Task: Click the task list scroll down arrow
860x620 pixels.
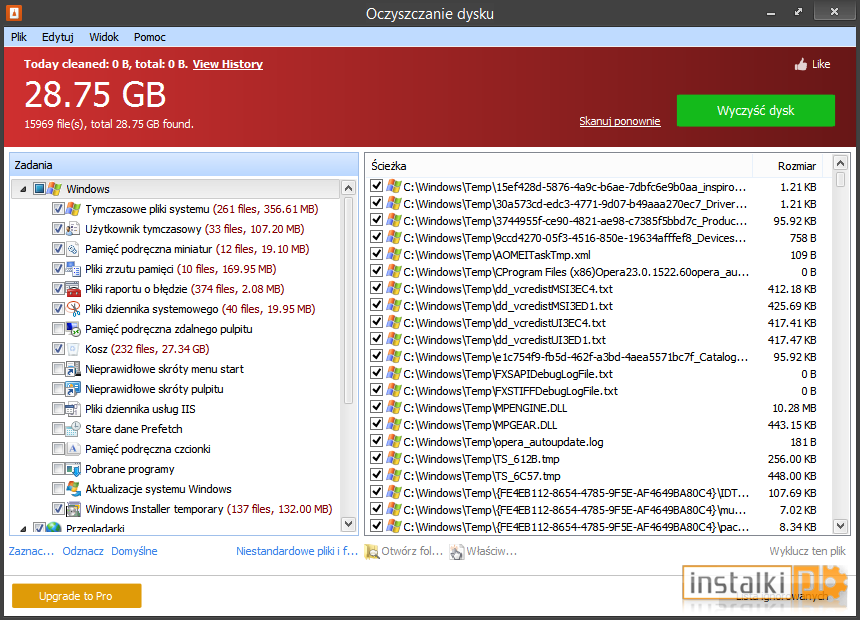Action: pyautogui.click(x=348, y=524)
